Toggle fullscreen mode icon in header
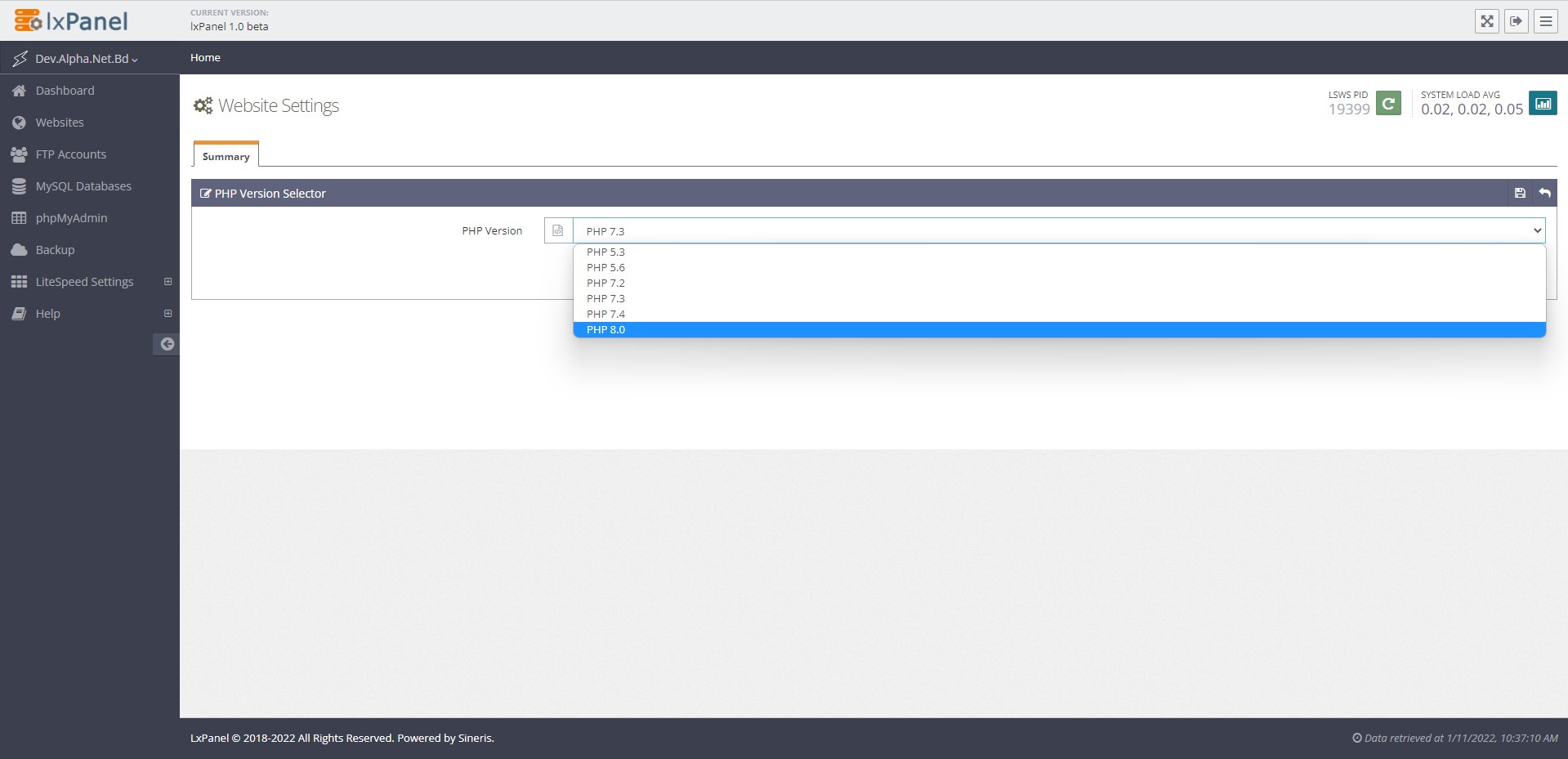1568x759 pixels. tap(1487, 21)
